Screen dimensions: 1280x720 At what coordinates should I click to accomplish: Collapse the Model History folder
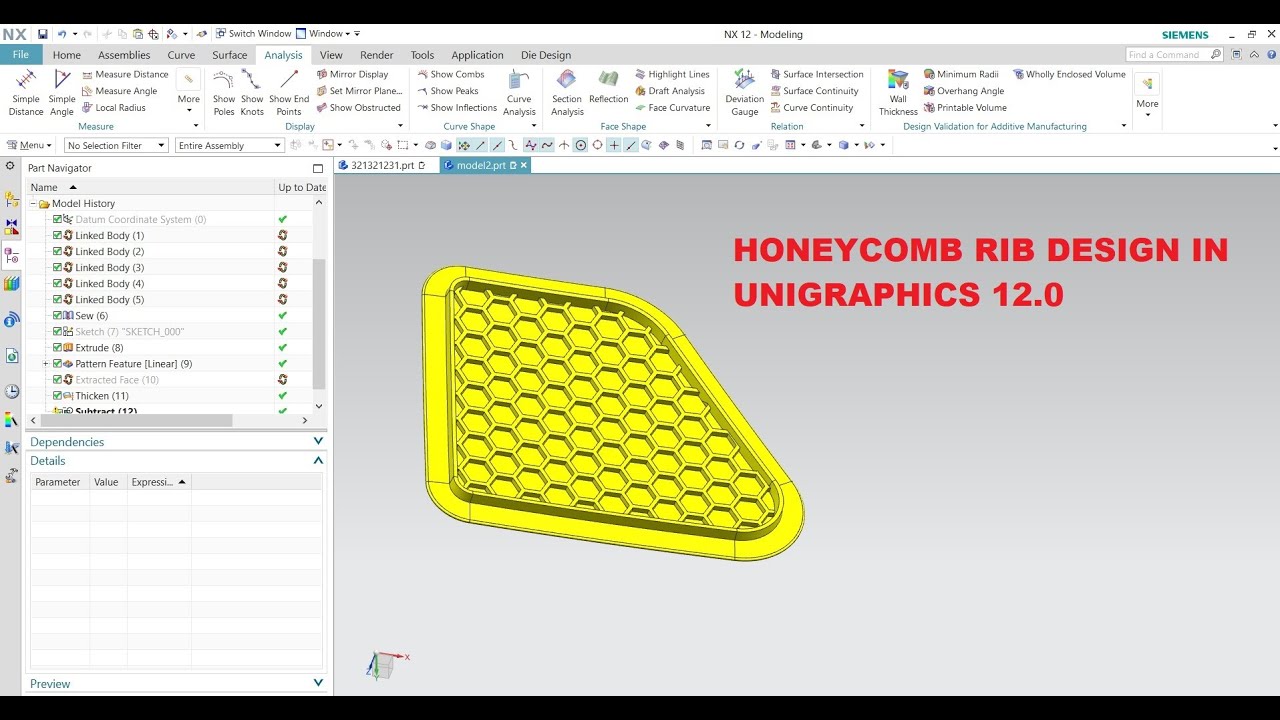coord(32,204)
